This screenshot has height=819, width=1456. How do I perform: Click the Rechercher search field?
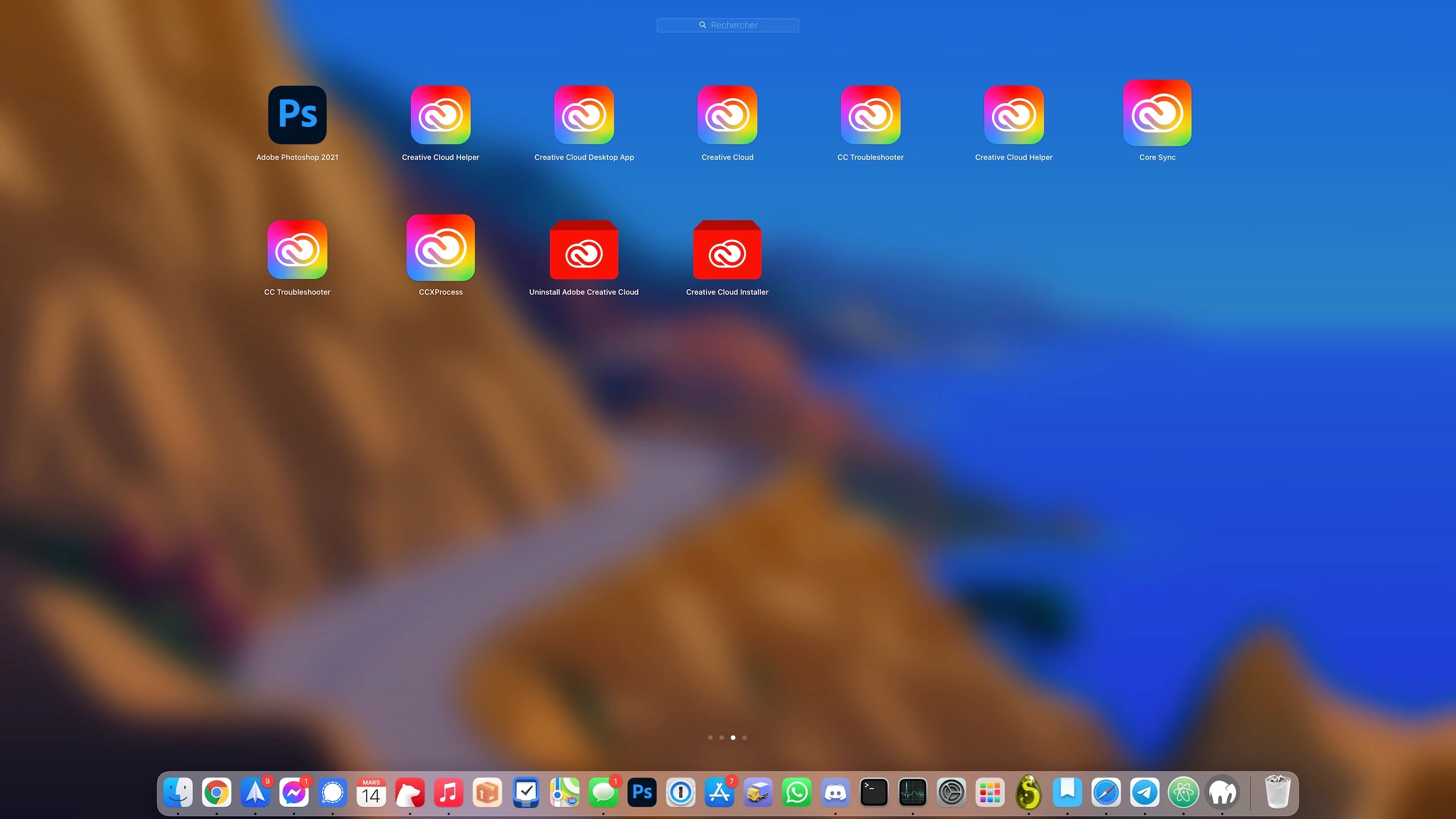point(727,25)
